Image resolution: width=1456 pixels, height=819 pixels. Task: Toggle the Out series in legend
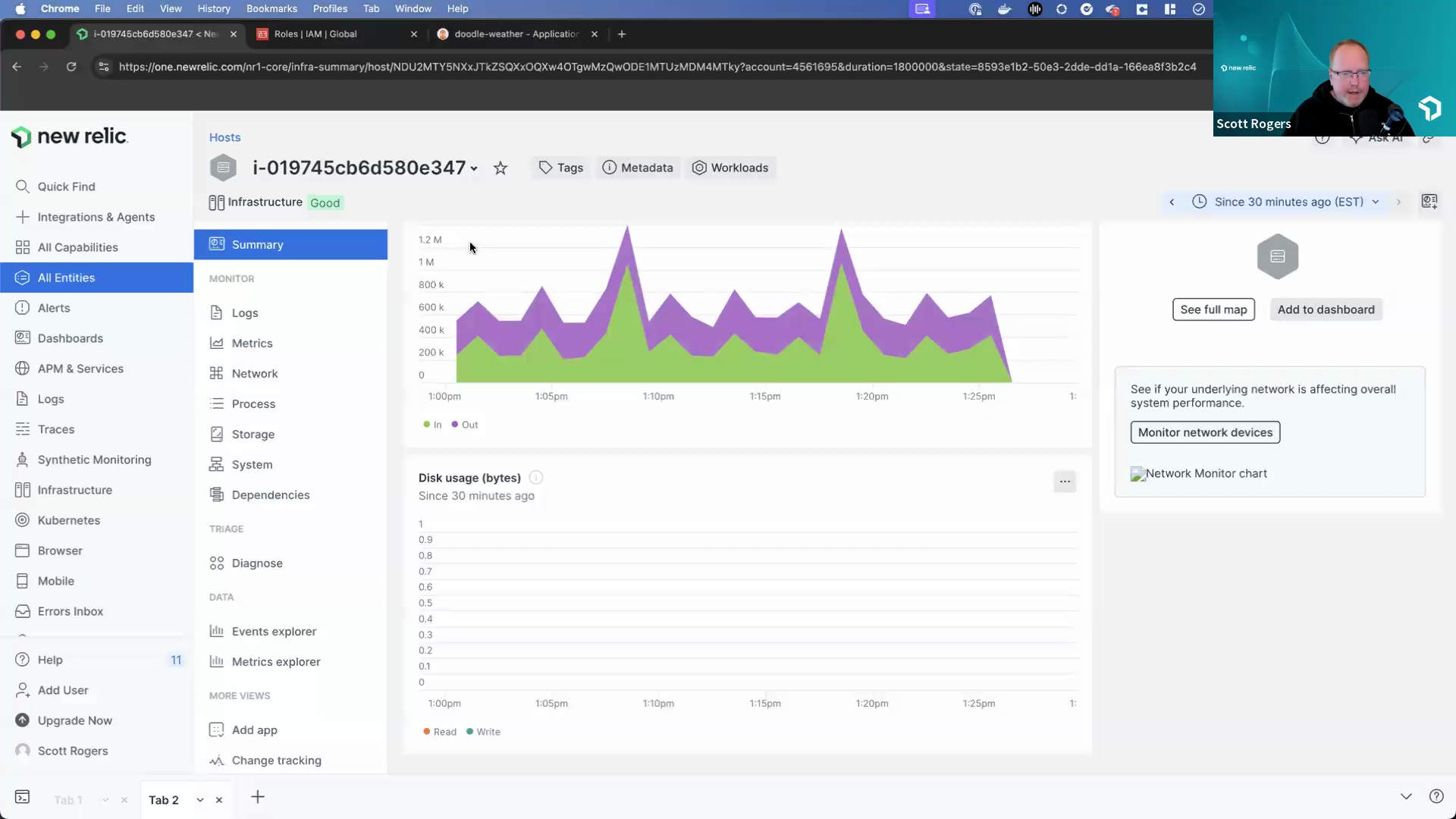click(x=465, y=425)
